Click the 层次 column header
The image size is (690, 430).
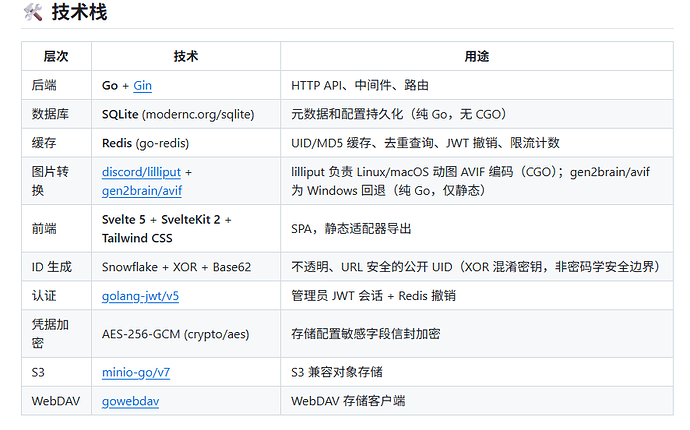[56, 56]
